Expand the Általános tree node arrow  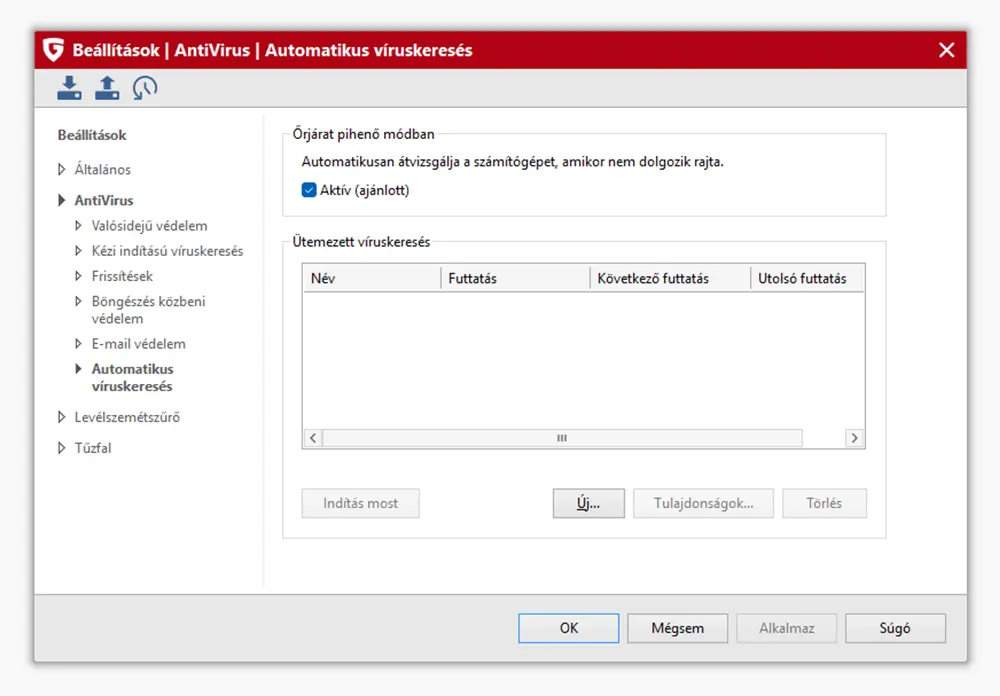click(x=62, y=170)
